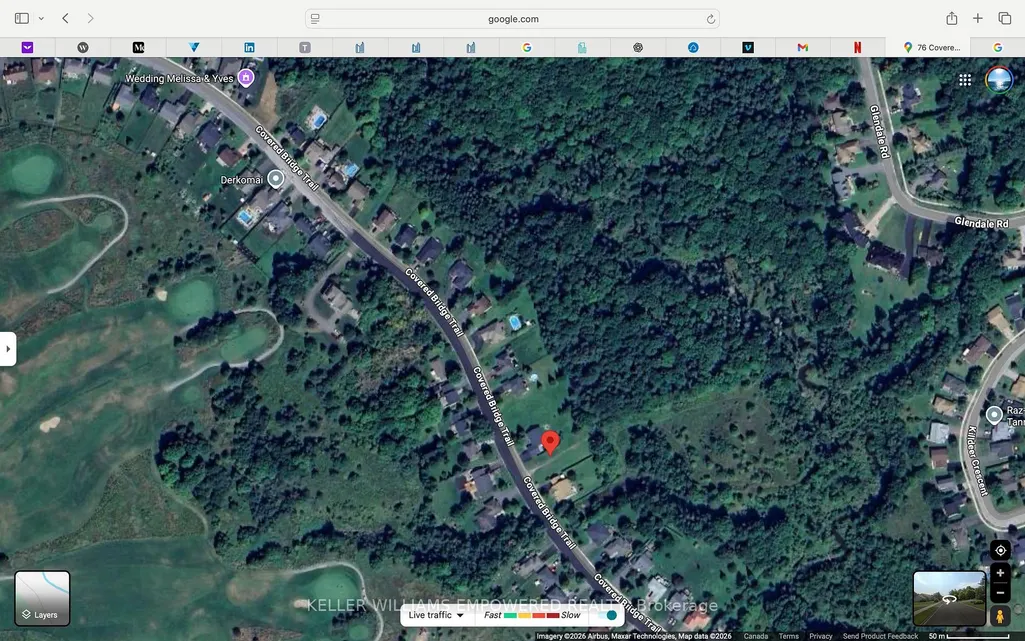Zoom out on the map
1025x641 pixels.
(1000, 593)
